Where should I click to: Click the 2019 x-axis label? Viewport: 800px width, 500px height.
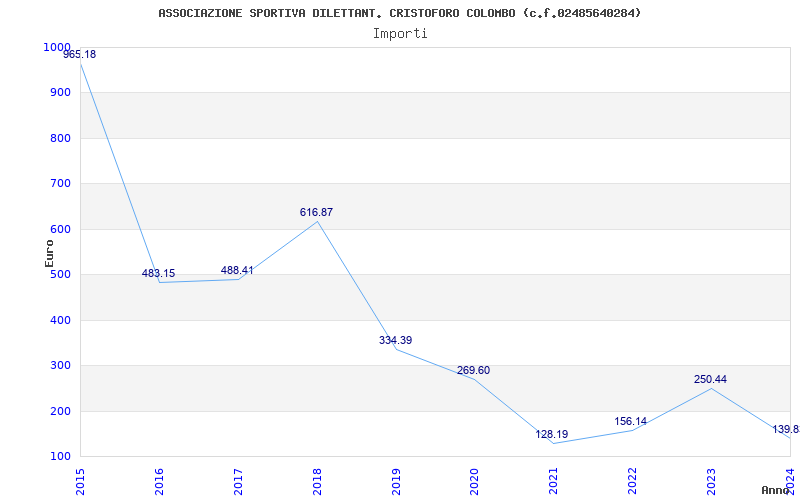tap(395, 481)
